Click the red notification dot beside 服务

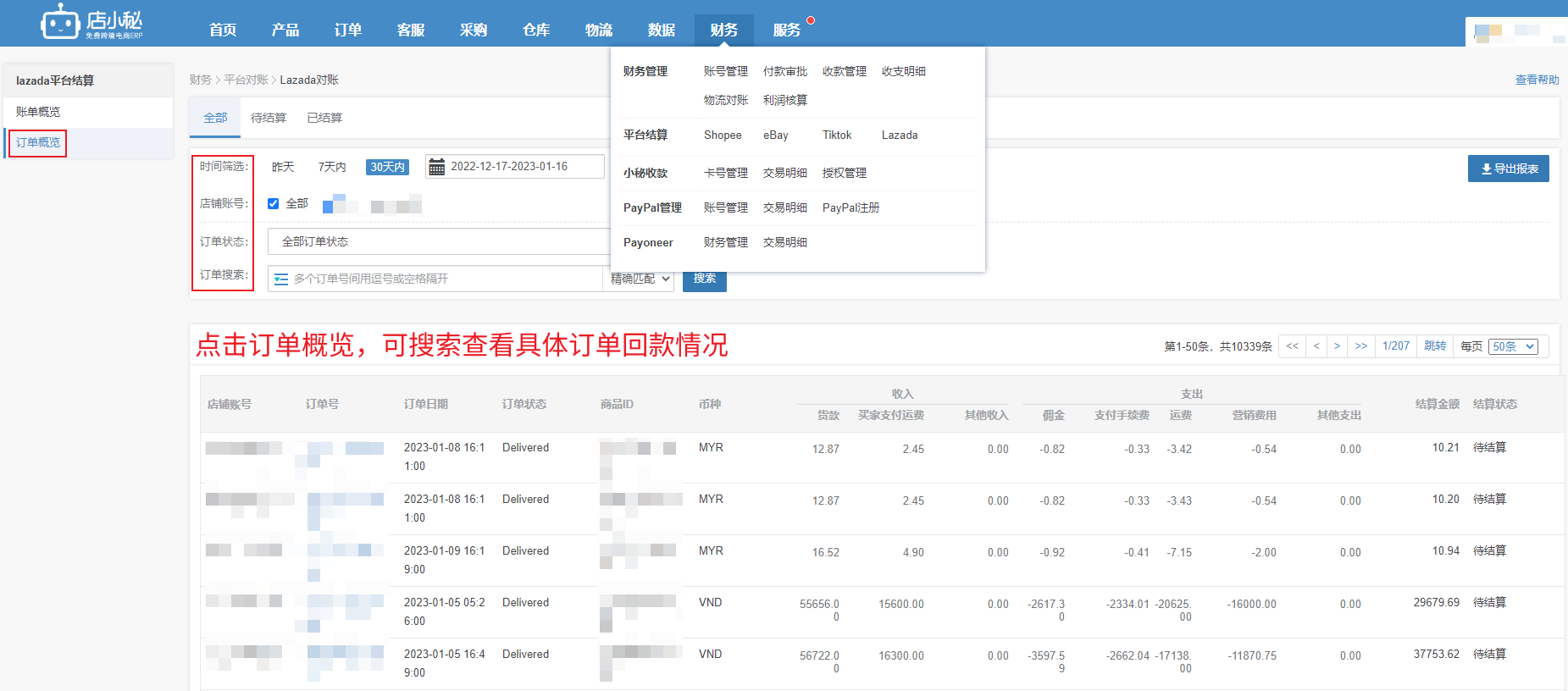[x=811, y=20]
